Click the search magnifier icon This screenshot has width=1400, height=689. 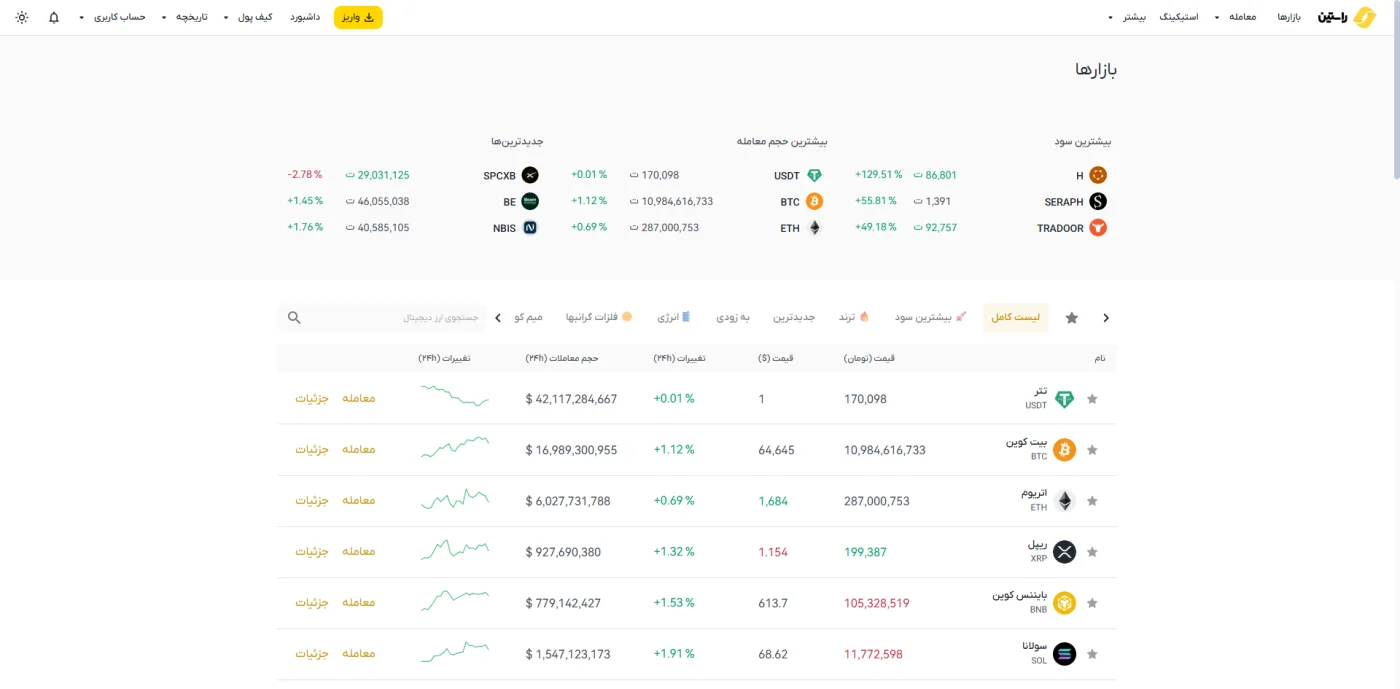tap(294, 318)
